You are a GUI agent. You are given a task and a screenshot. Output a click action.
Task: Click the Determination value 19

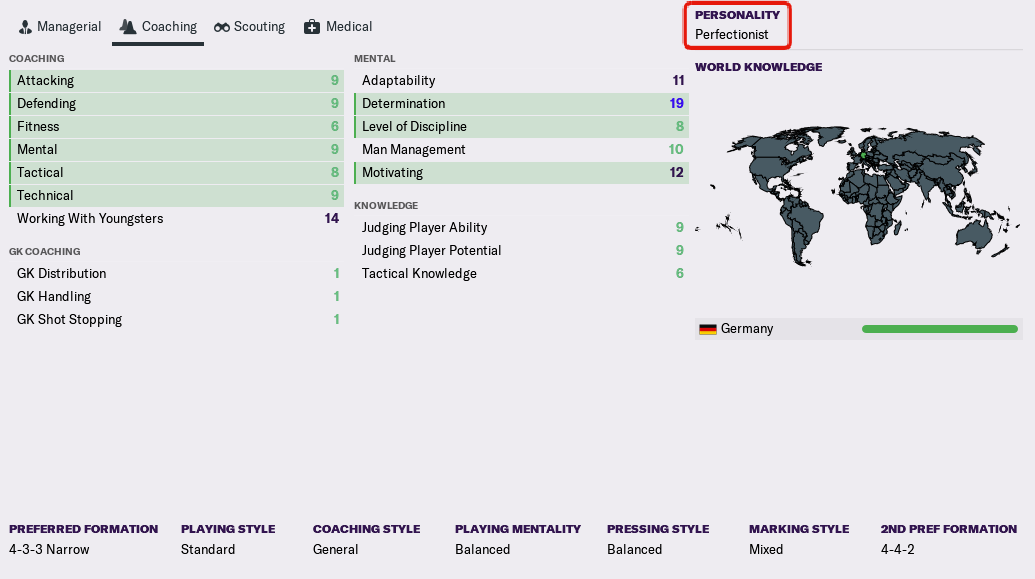pos(676,104)
